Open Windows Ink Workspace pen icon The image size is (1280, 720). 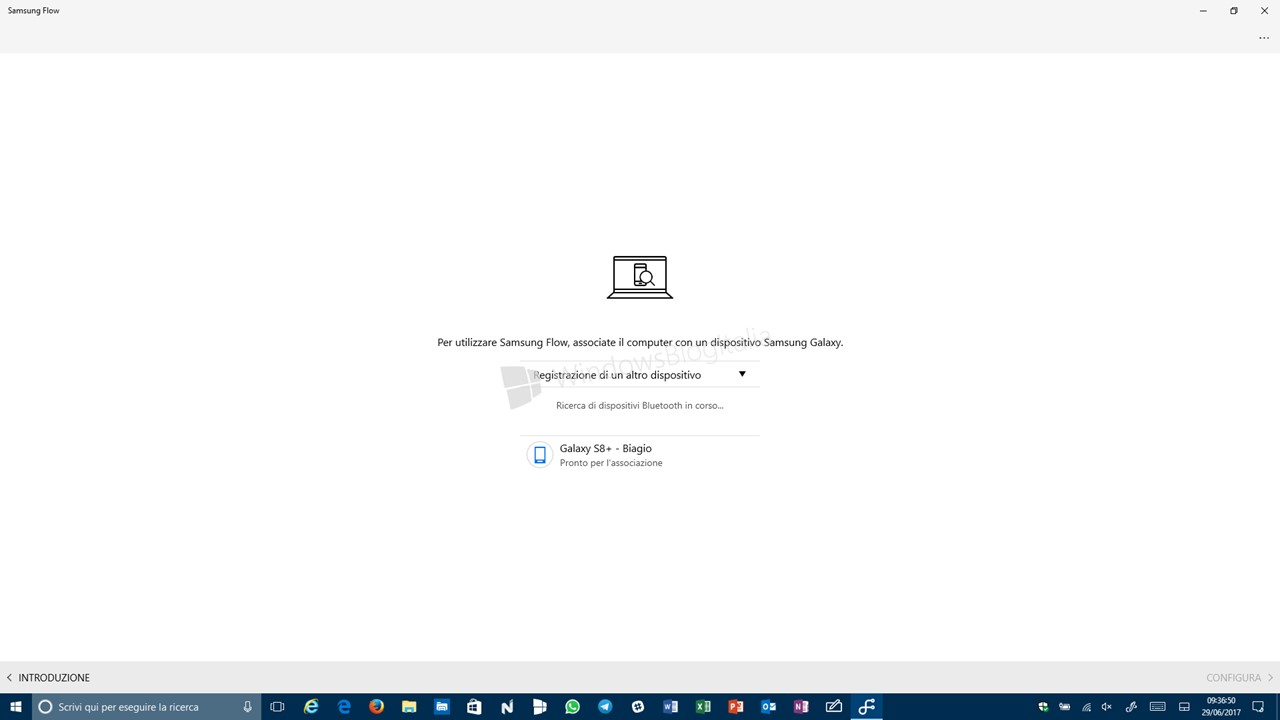[x=1131, y=706]
